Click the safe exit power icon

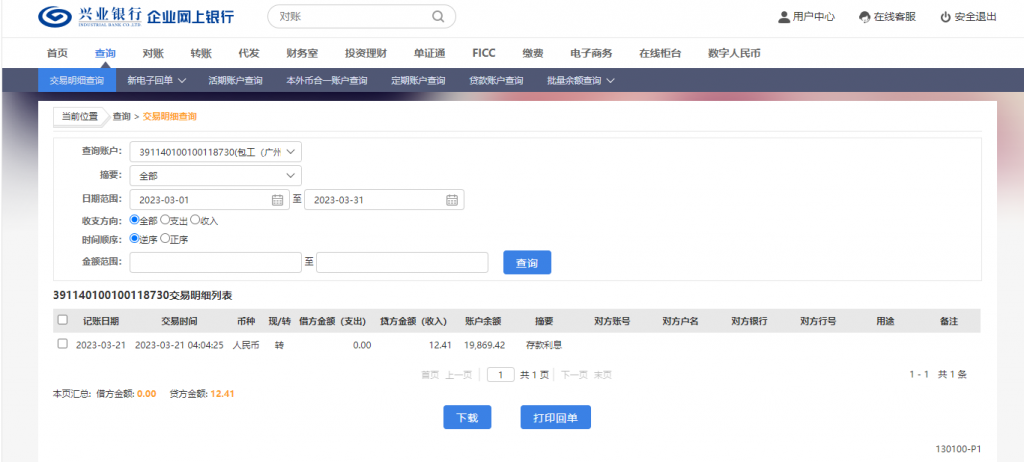[945, 17]
